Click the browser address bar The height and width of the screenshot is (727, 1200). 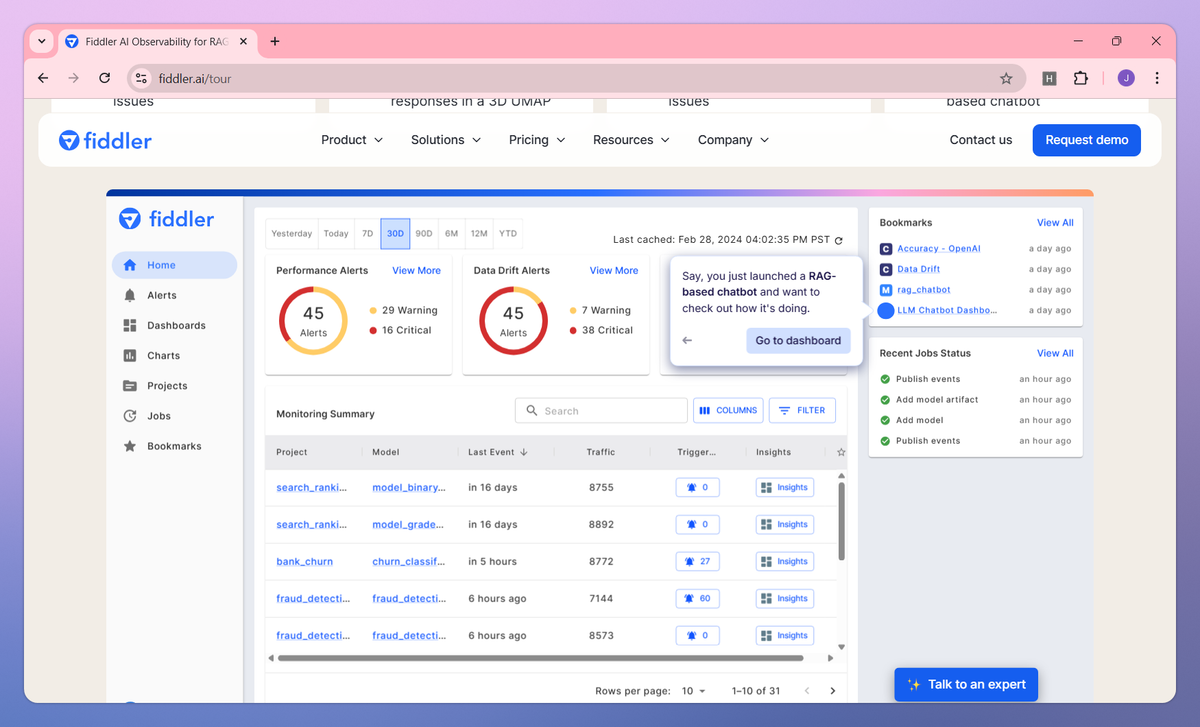[x=576, y=78]
